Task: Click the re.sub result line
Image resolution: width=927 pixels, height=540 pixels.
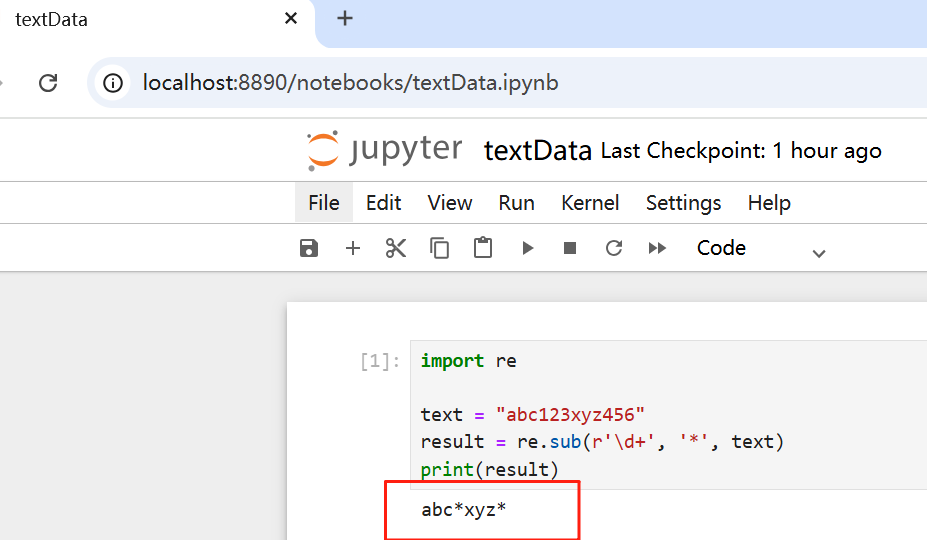Action: 602,442
